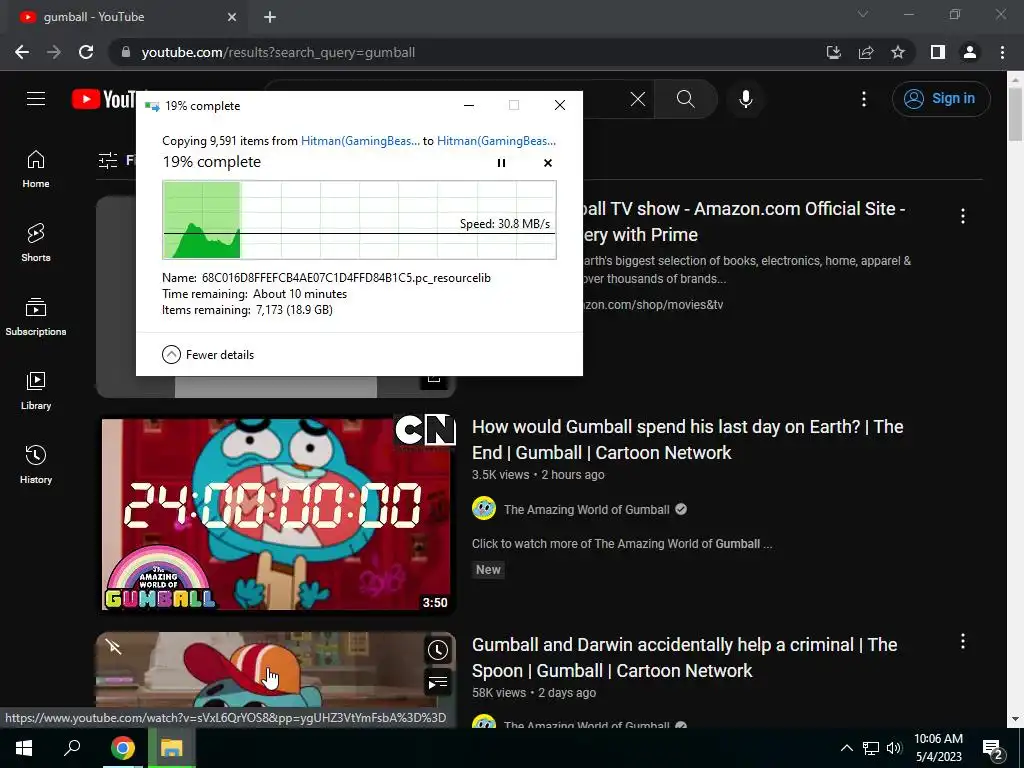Toggle Chrome side panel
The image size is (1024, 768).
[938, 52]
